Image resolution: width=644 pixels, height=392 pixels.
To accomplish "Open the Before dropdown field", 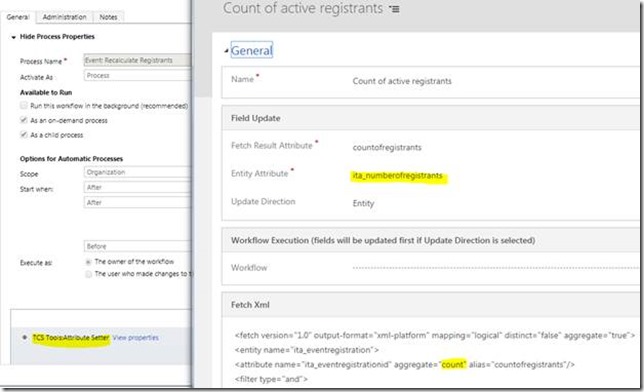I will click(137, 247).
